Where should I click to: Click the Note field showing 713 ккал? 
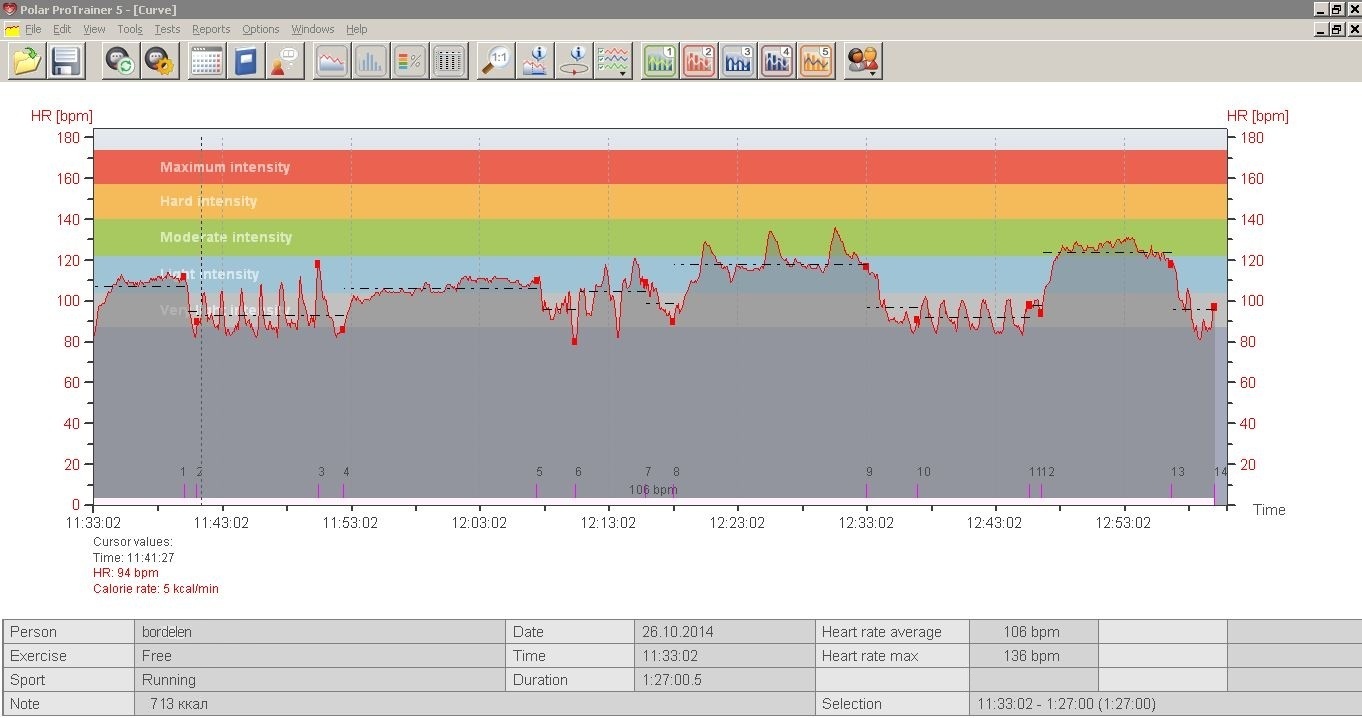pyautogui.click(x=320, y=704)
